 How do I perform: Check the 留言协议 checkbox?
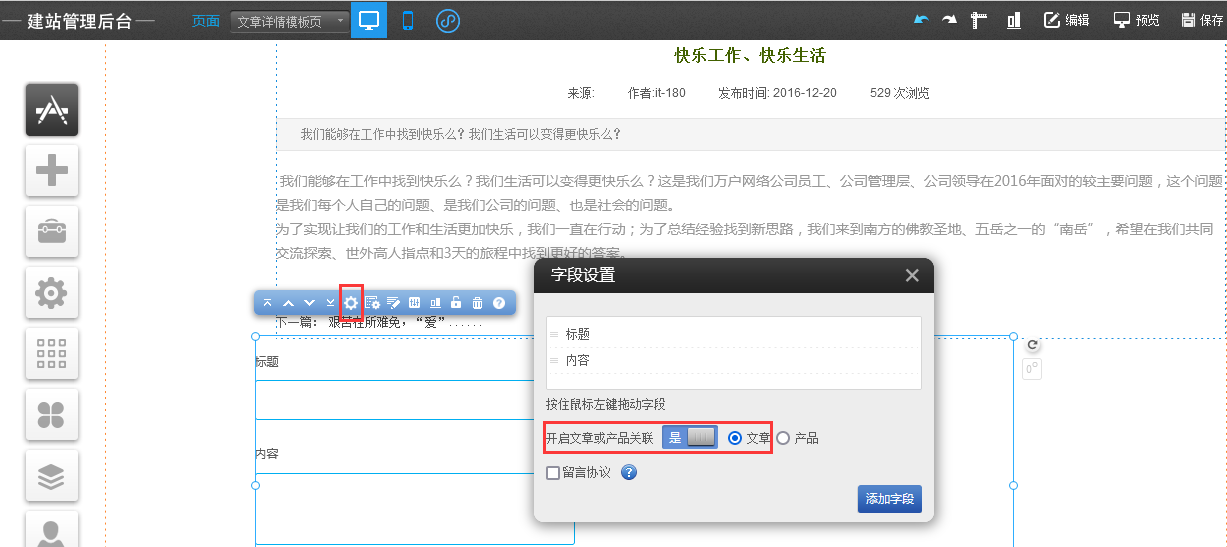[553, 473]
